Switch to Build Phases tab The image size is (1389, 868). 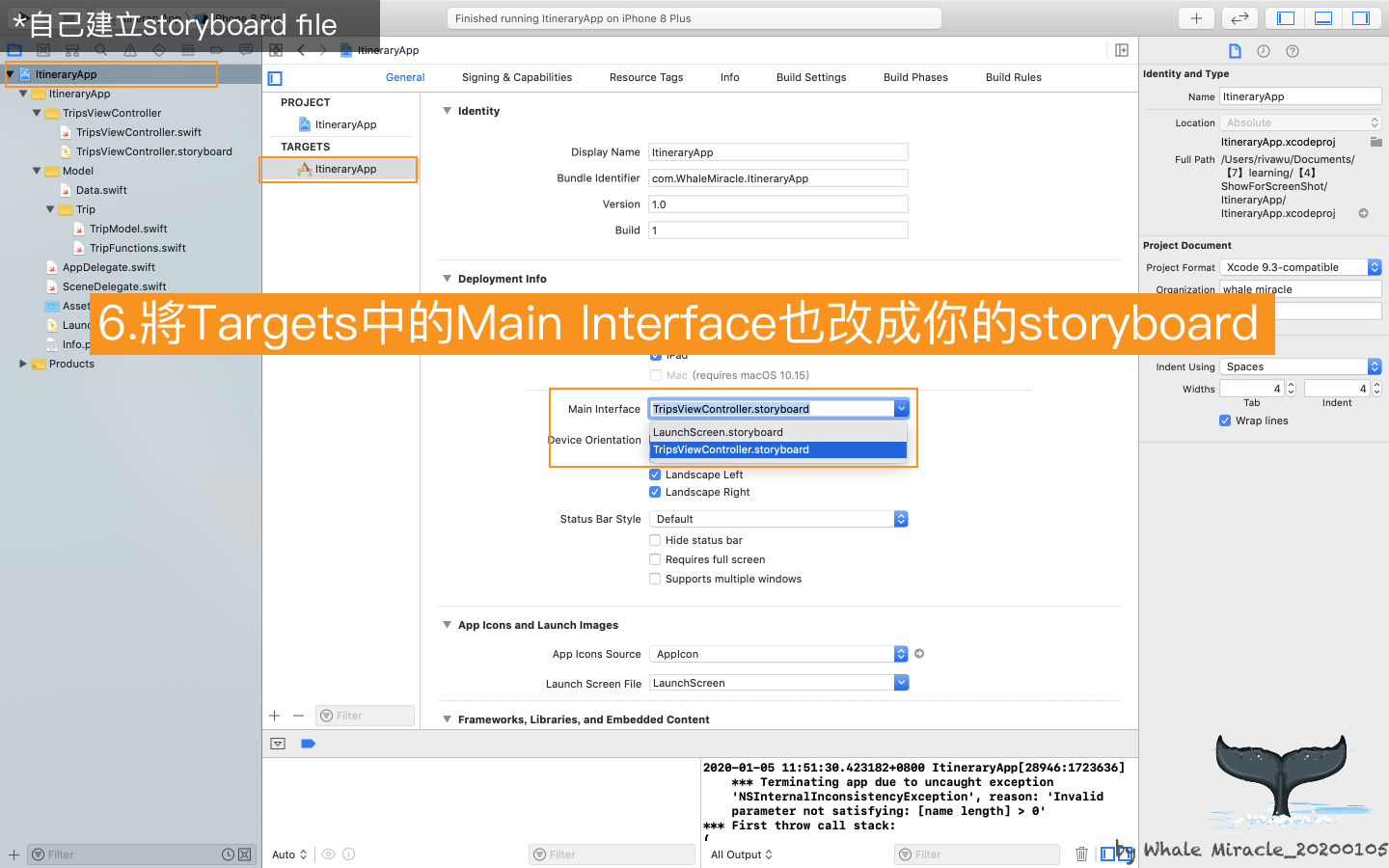click(x=915, y=77)
